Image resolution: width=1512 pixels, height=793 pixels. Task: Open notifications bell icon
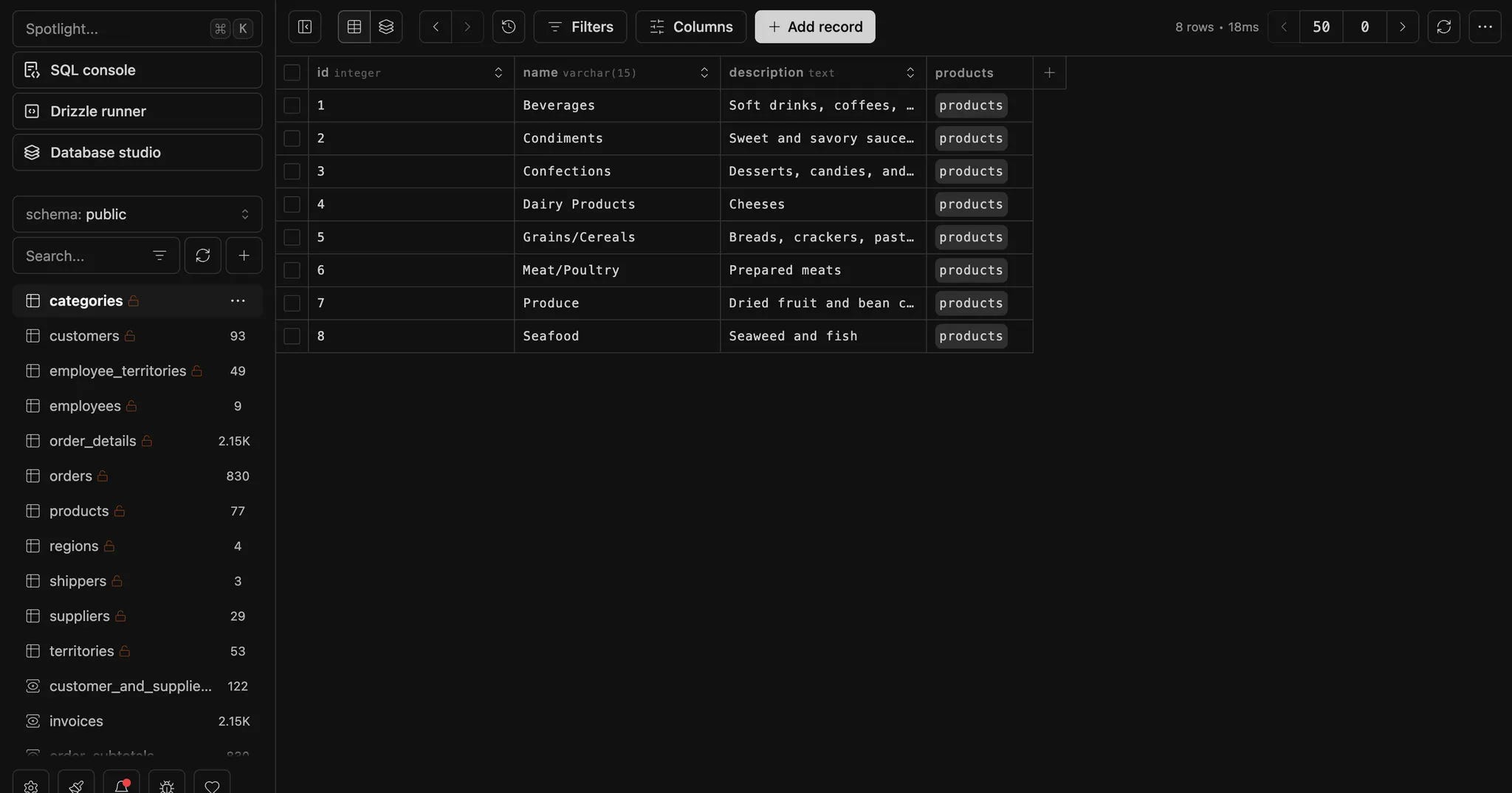pyautogui.click(x=122, y=785)
